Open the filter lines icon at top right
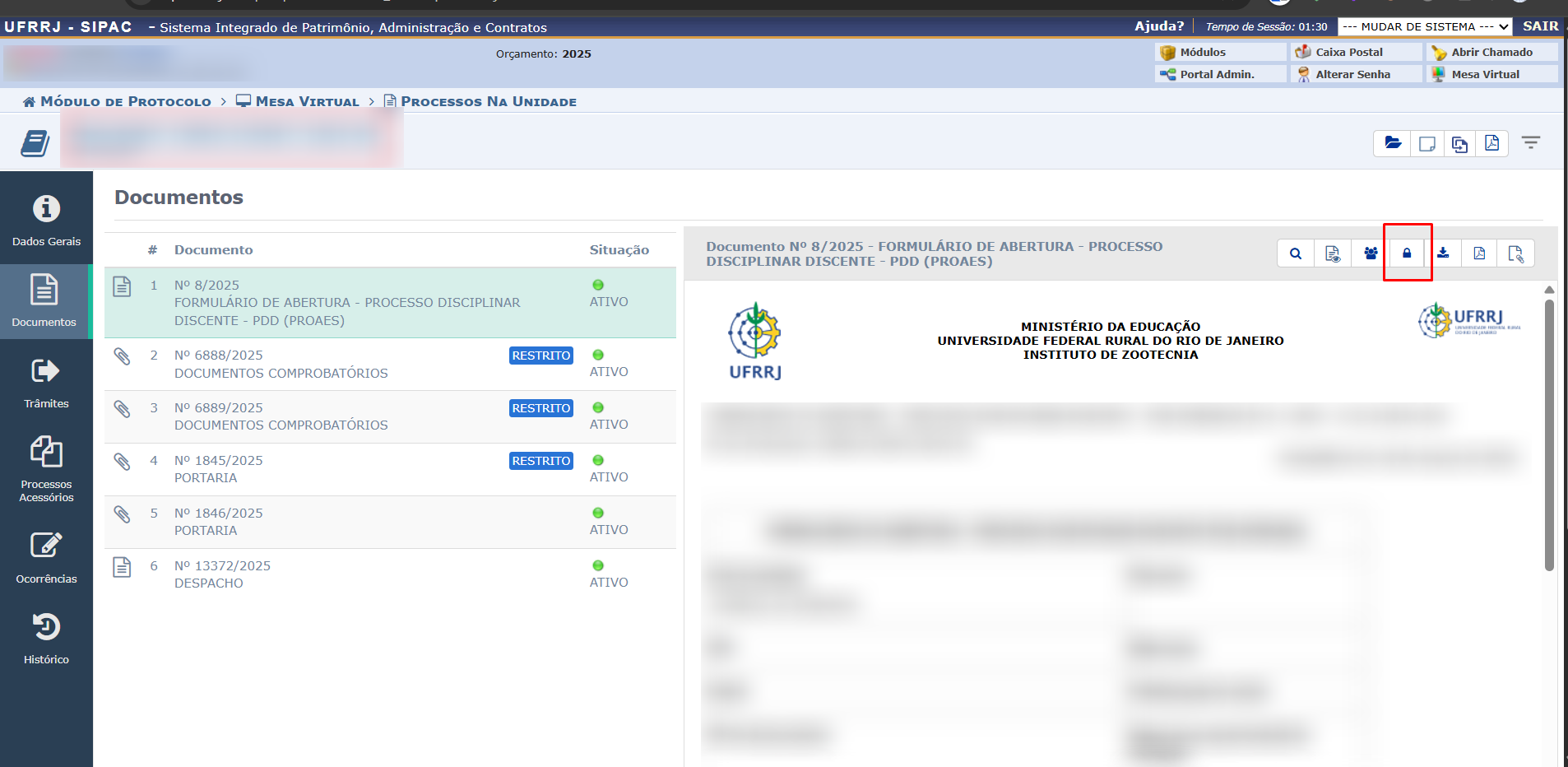This screenshot has width=1568, height=767. pyautogui.click(x=1530, y=143)
